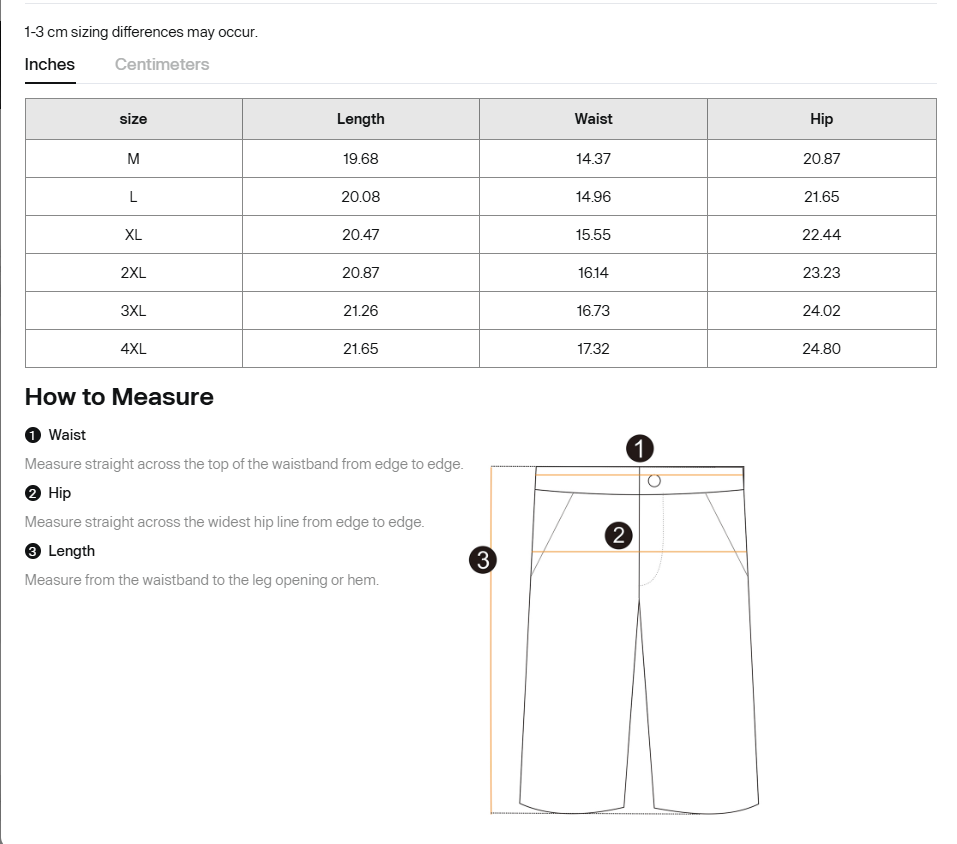Click the 3XL hip value 24.02
This screenshot has width=957, height=844.
click(x=821, y=311)
